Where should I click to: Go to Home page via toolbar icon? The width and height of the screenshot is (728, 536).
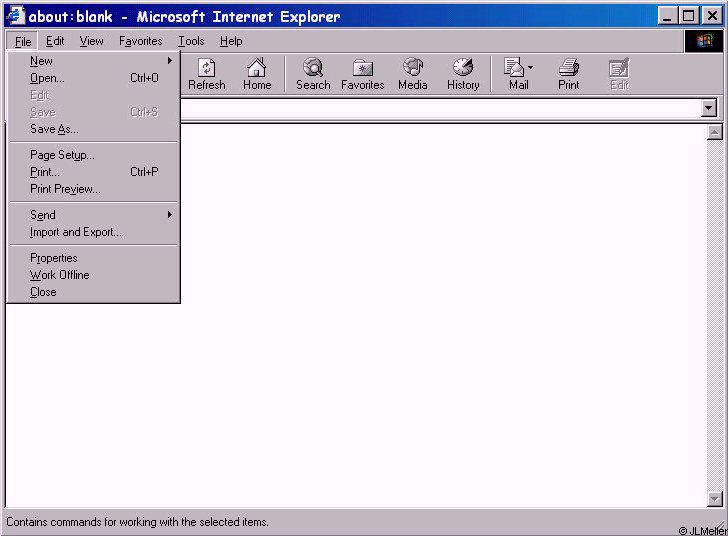coord(257,74)
